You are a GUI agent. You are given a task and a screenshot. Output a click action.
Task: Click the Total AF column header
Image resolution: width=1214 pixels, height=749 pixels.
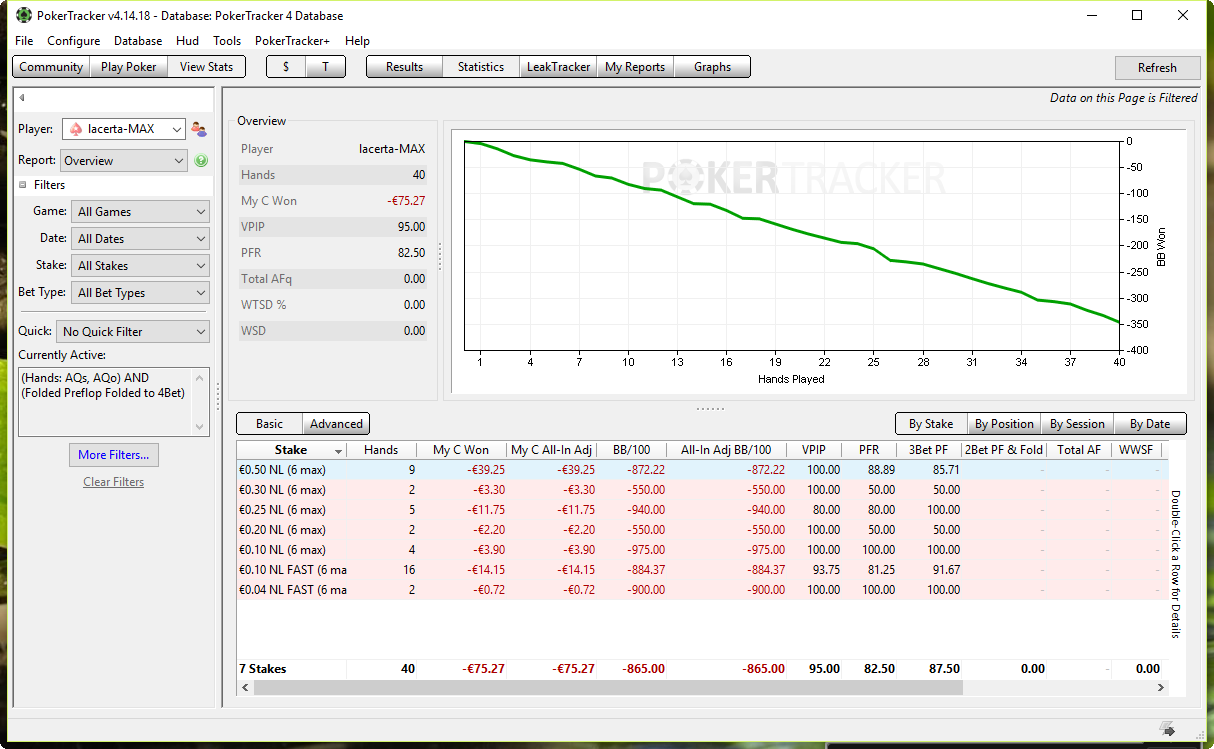coord(1079,450)
